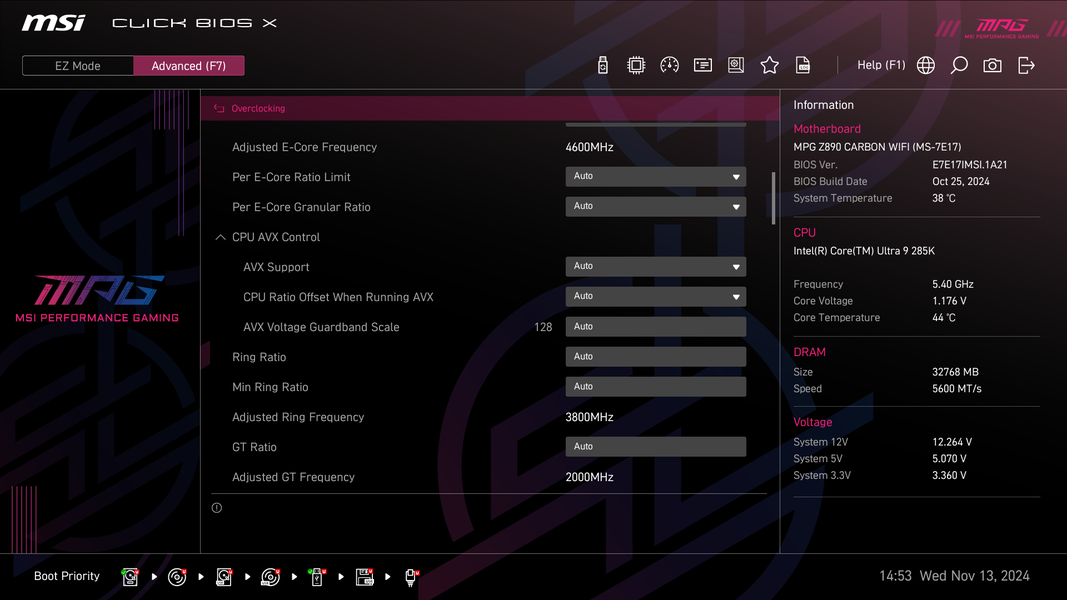Expand CPU Ratio Offset When Running AVX dropdown

pos(655,297)
